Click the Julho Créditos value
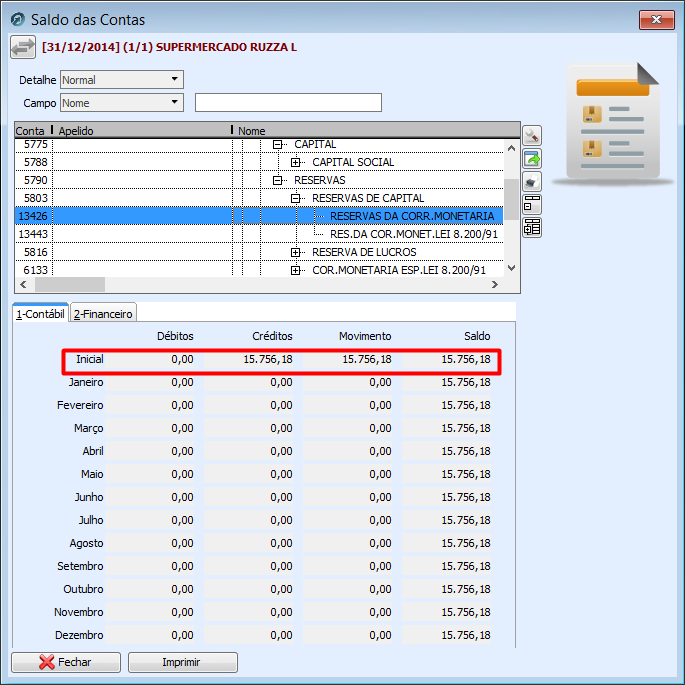Image resolution: width=685 pixels, height=685 pixels. pos(281,520)
